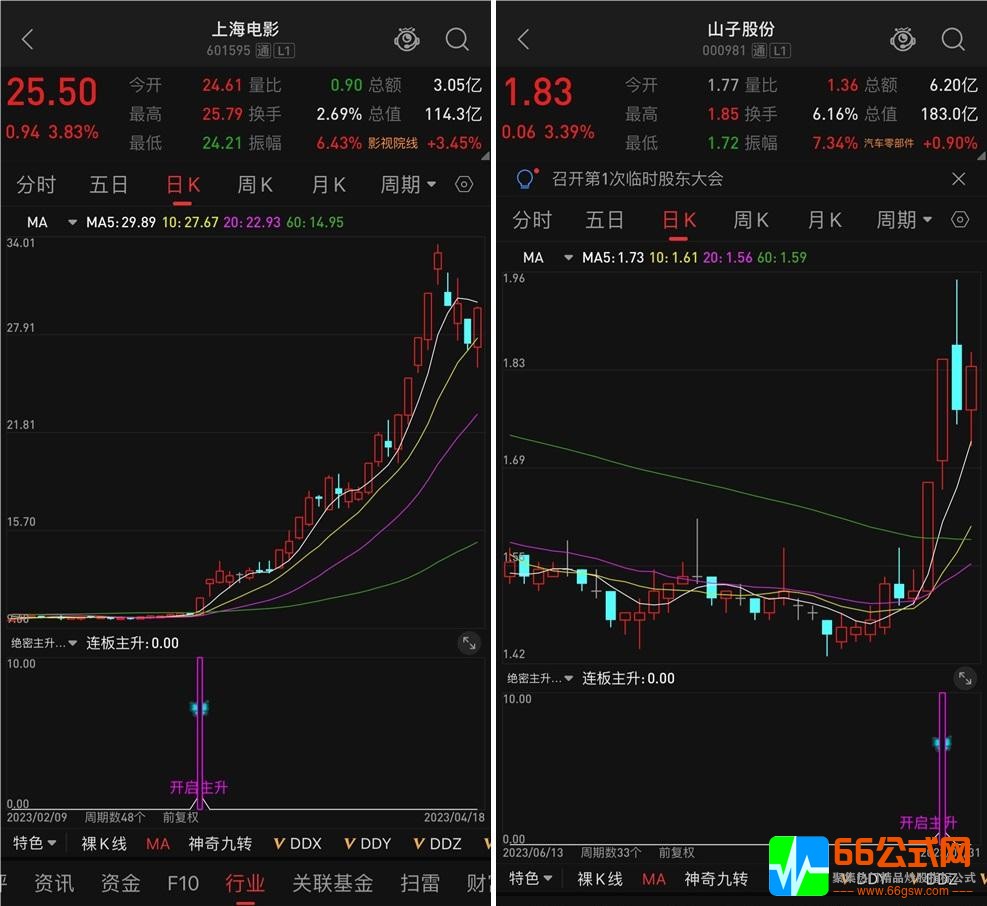Select DDY indicator on 上海电影 bar

click(368, 844)
